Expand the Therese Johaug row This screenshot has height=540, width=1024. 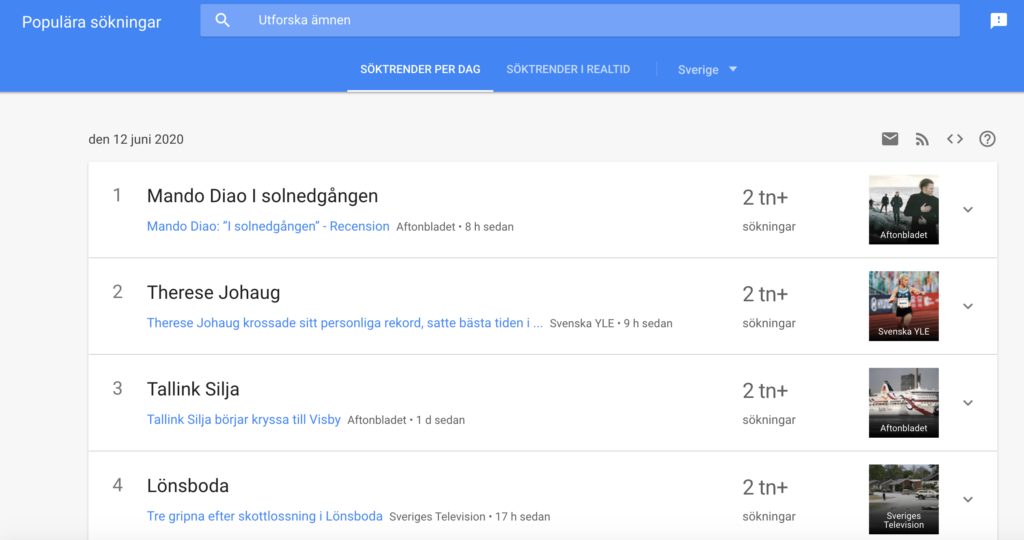tap(968, 306)
